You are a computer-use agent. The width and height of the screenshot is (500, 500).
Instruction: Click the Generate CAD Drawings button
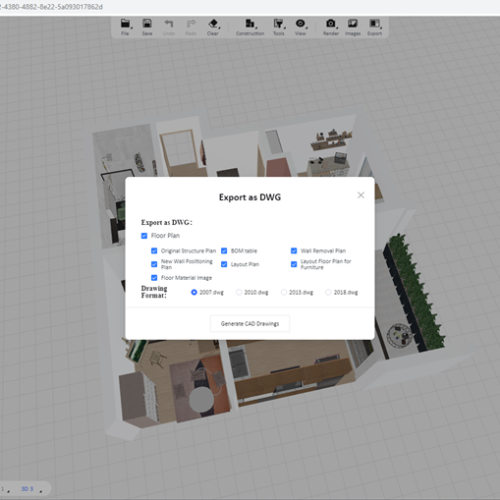pyautogui.click(x=250, y=323)
